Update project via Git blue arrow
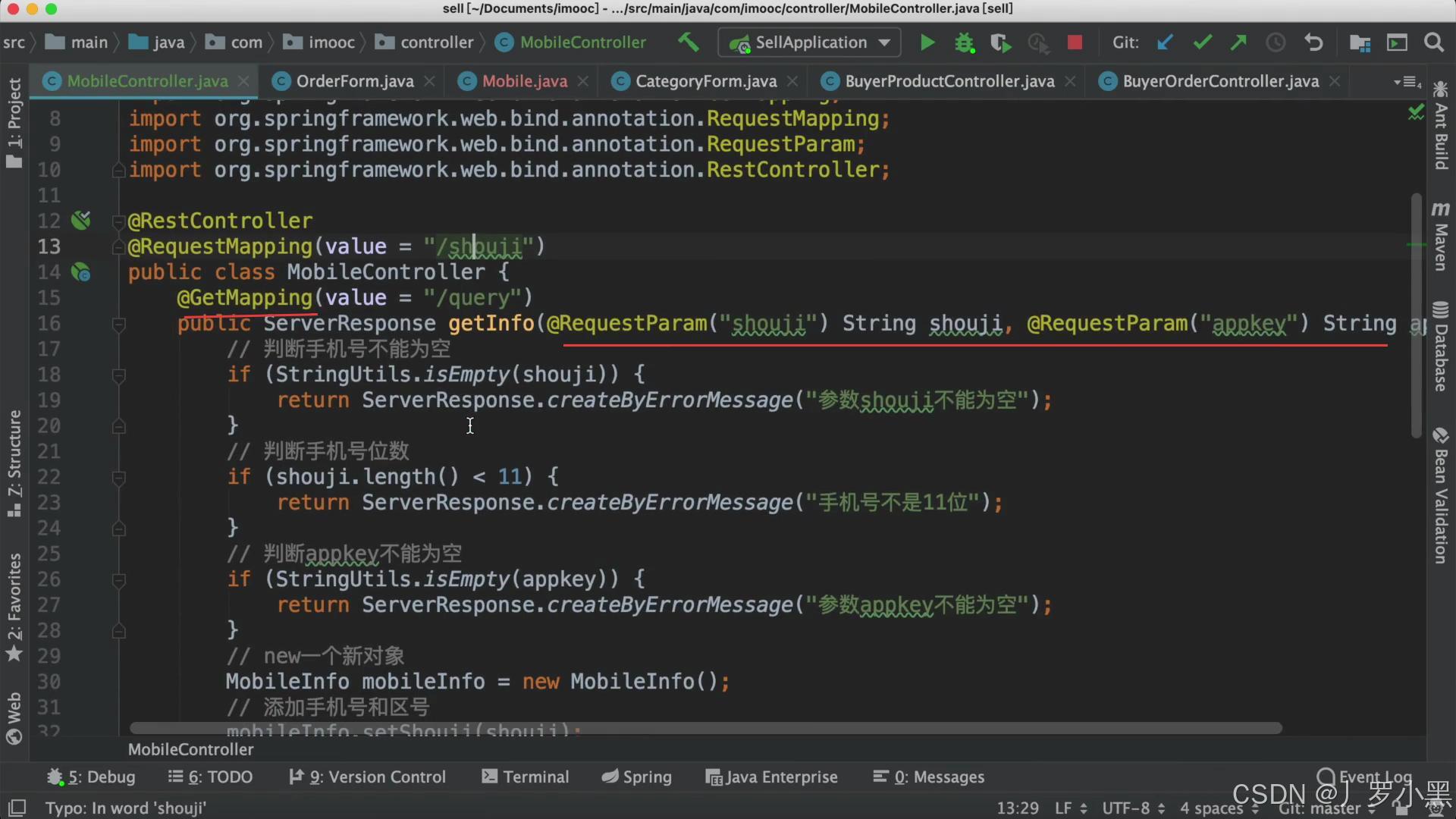This screenshot has height=819, width=1456. (1165, 42)
